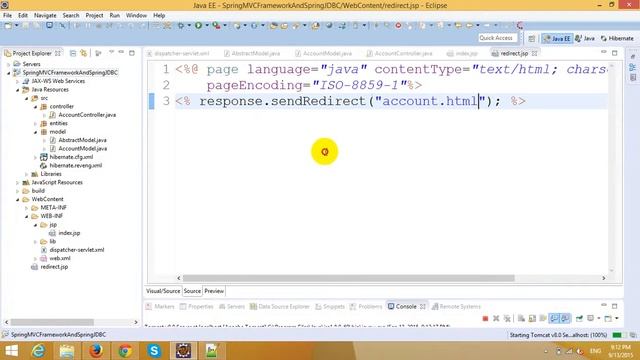Click the Debug bug icon in toolbar
Viewport: 640px width, 360px height.
coord(181,25)
